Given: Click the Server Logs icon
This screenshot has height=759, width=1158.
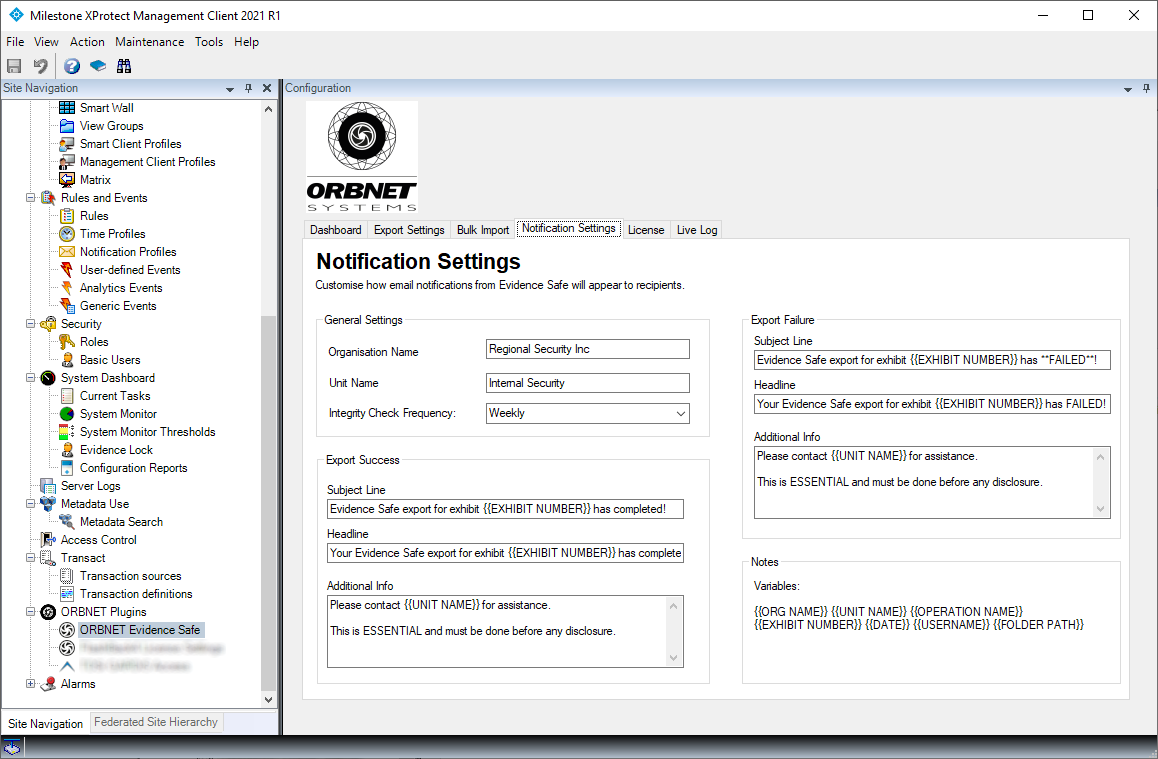Looking at the screenshot, I should click(48, 486).
